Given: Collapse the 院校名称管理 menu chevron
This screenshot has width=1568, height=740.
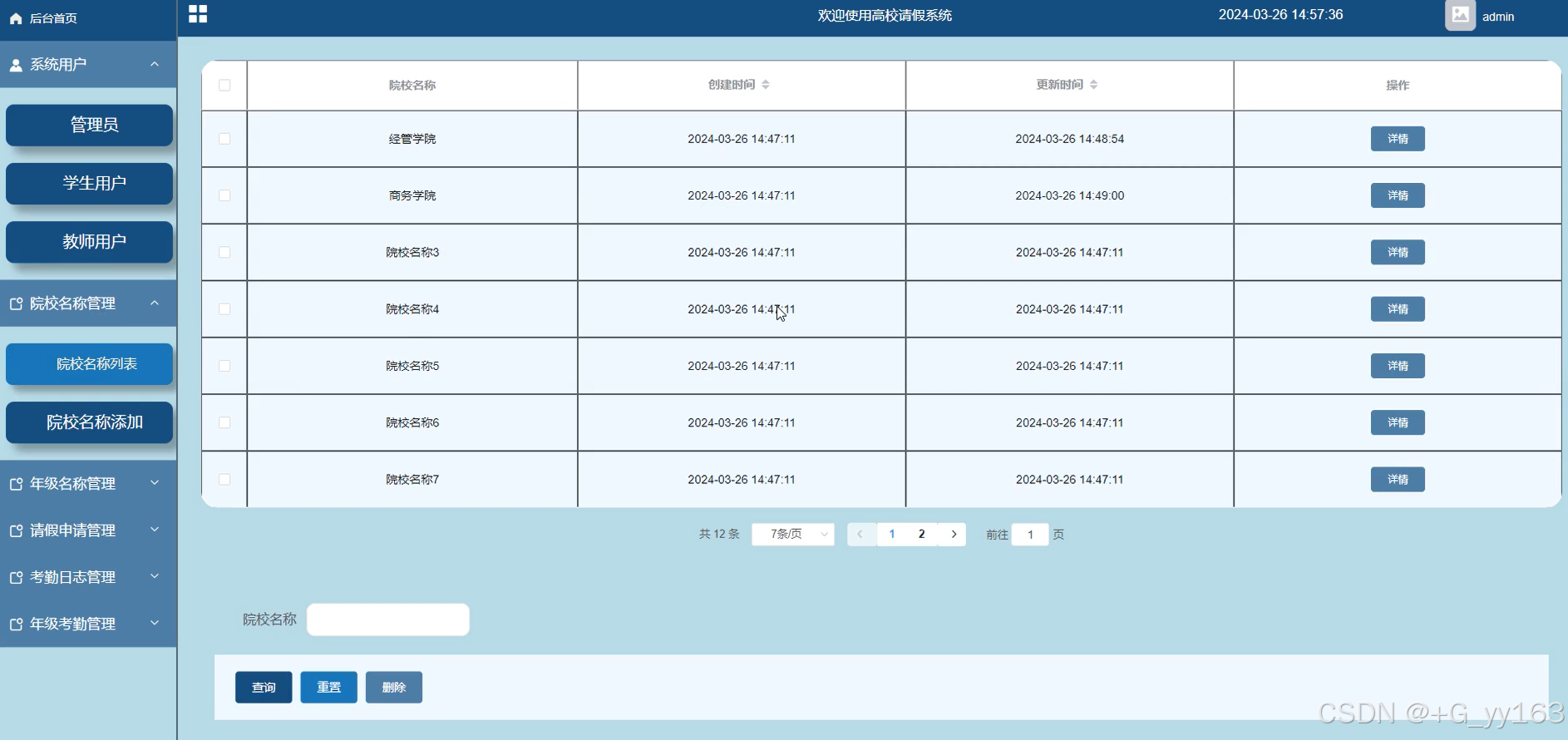Looking at the screenshot, I should click(x=155, y=303).
